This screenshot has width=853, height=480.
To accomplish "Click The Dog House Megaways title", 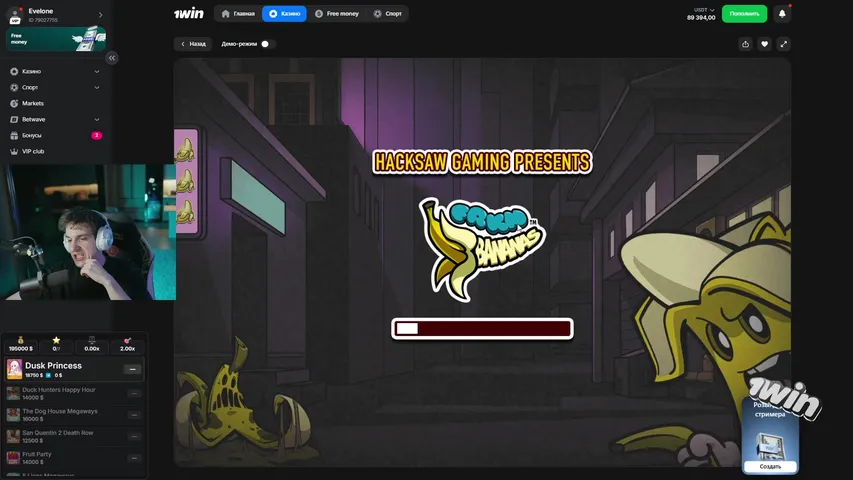I will coord(60,411).
